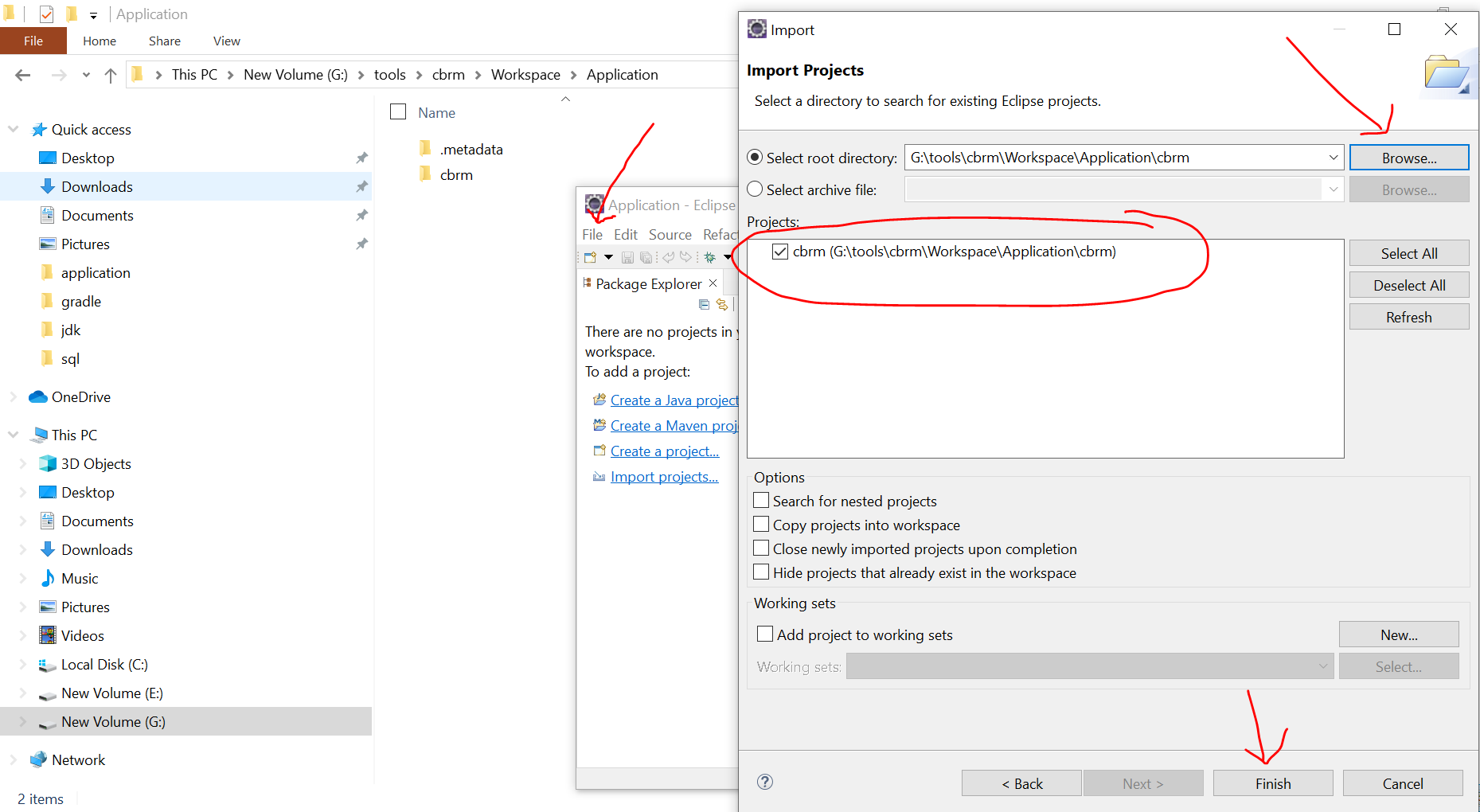Enable Copy projects into workspace

coord(761,525)
